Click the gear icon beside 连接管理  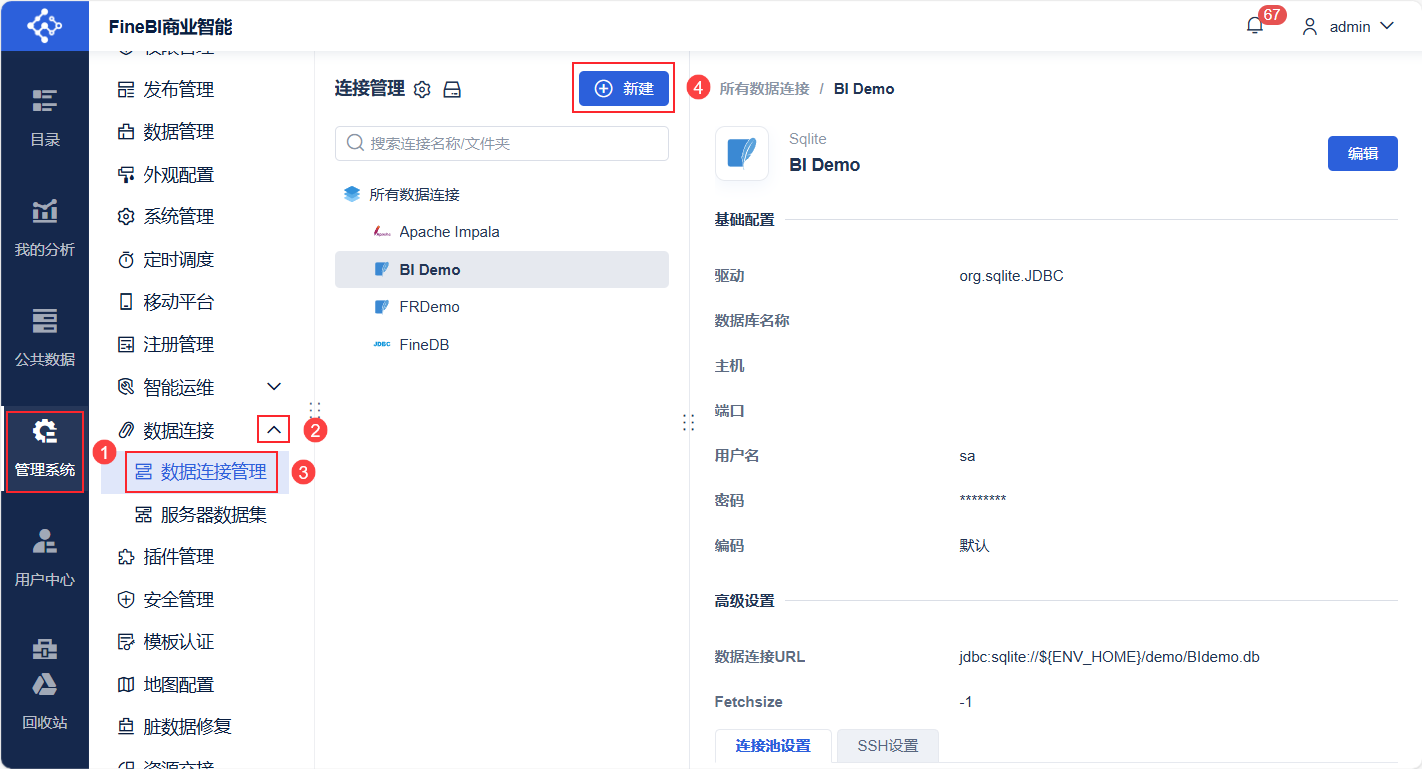point(421,89)
